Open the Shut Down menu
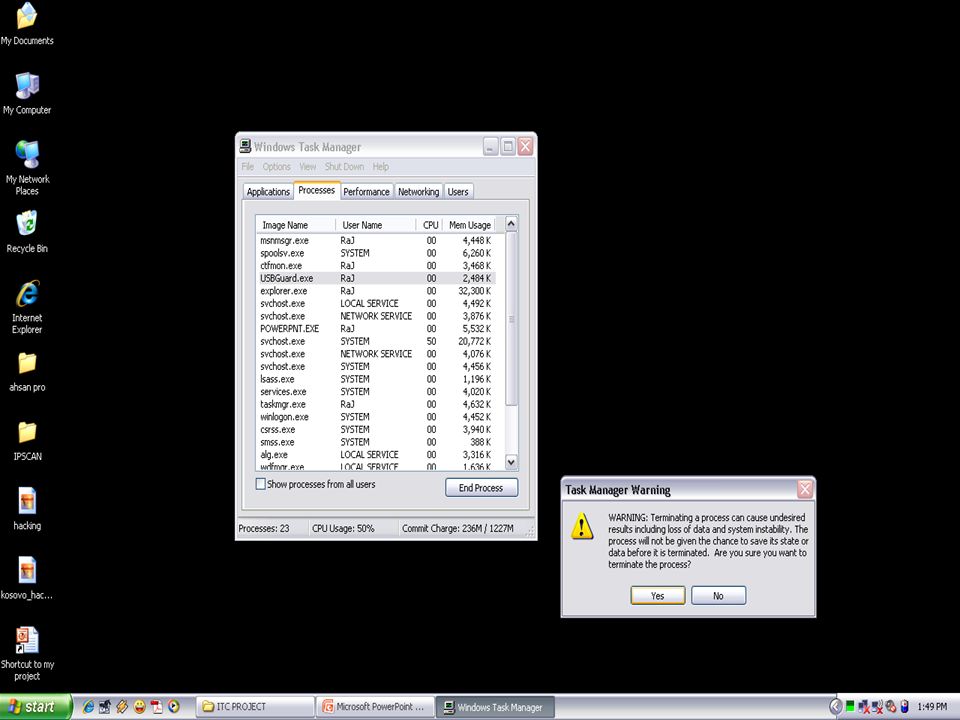 click(344, 167)
